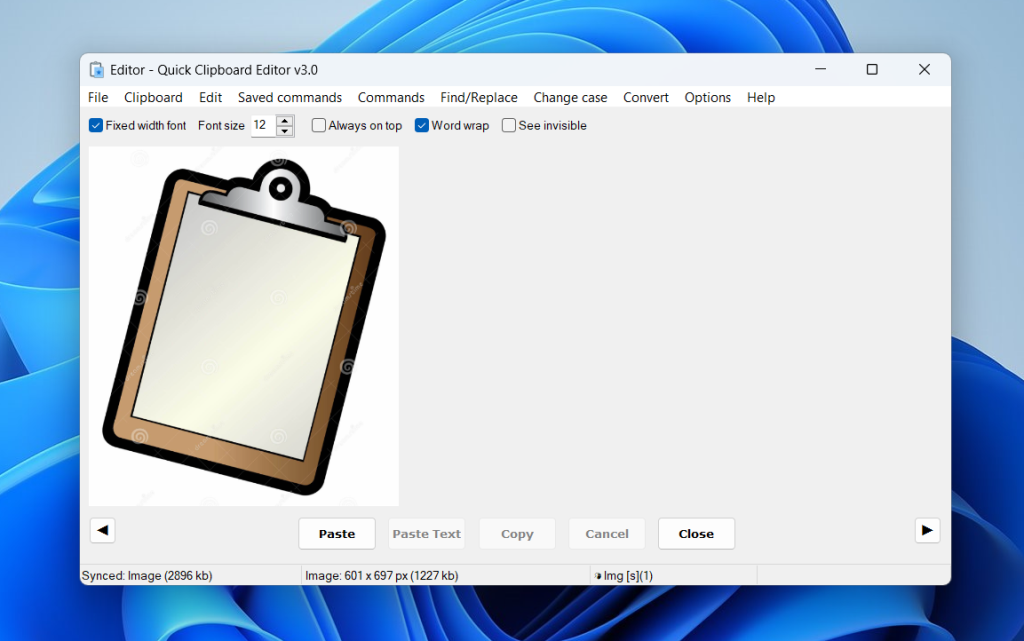Click the Copy button
This screenshot has width=1024, height=641.
[517, 533]
